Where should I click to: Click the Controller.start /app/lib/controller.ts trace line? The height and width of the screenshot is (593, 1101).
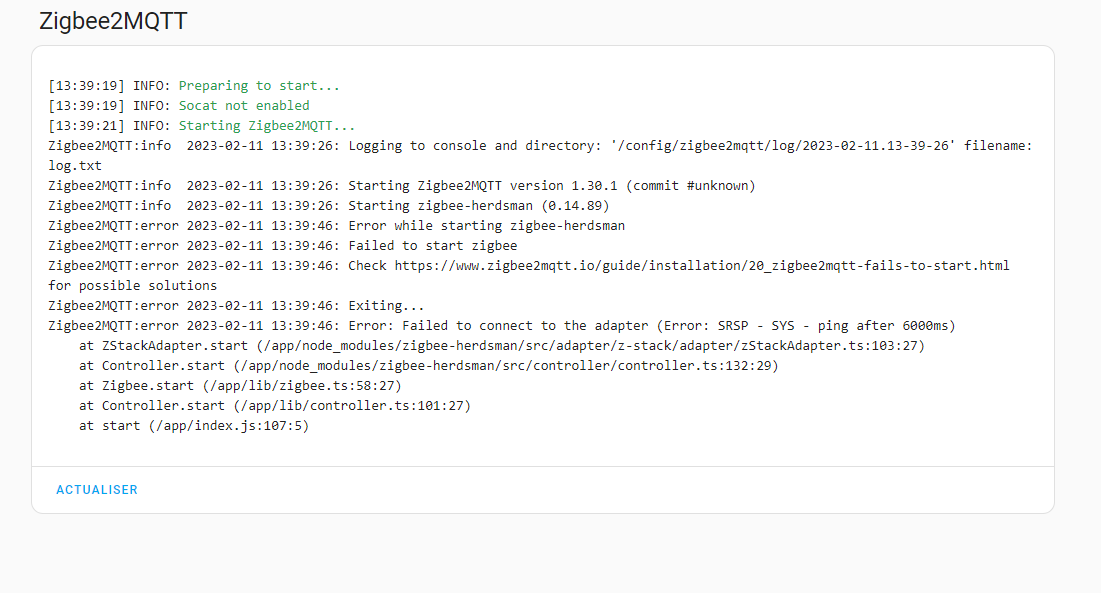click(274, 406)
